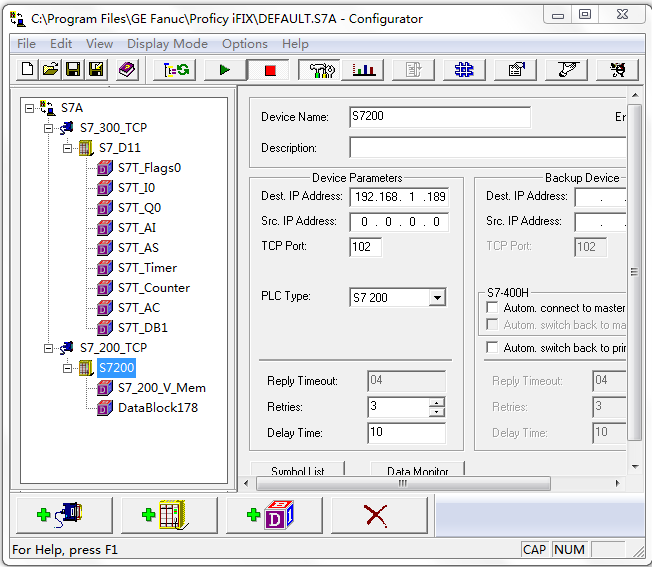652x567 pixels.
Task: Click the Delay Time field
Action: click(406, 432)
